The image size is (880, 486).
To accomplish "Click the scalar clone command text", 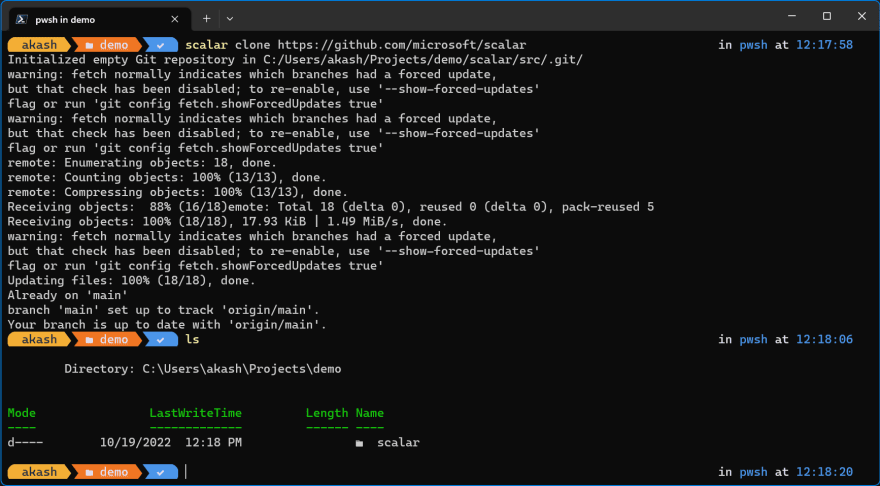I will pyautogui.click(x=356, y=45).
